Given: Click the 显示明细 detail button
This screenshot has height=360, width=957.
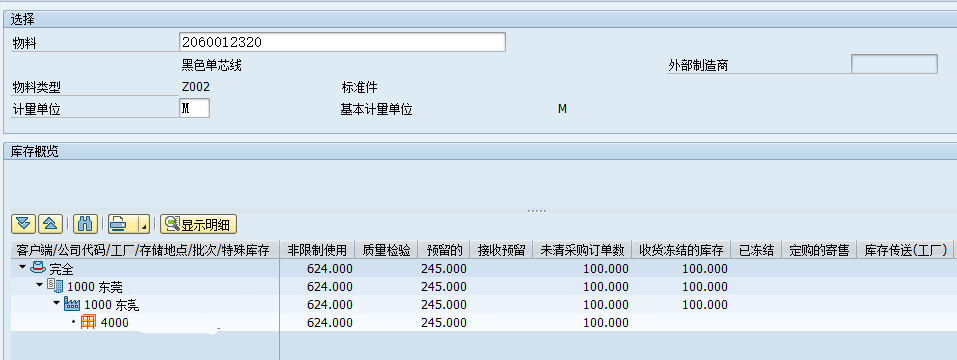Looking at the screenshot, I should [198, 224].
